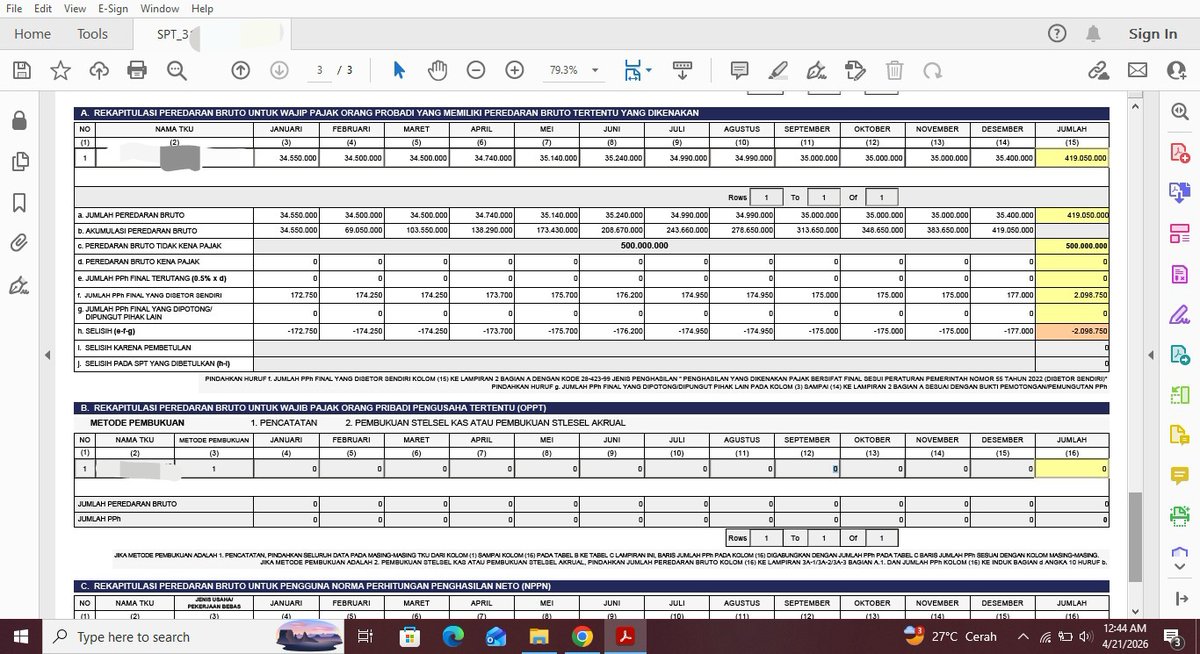Go to the previous page with up arrow

[240, 70]
